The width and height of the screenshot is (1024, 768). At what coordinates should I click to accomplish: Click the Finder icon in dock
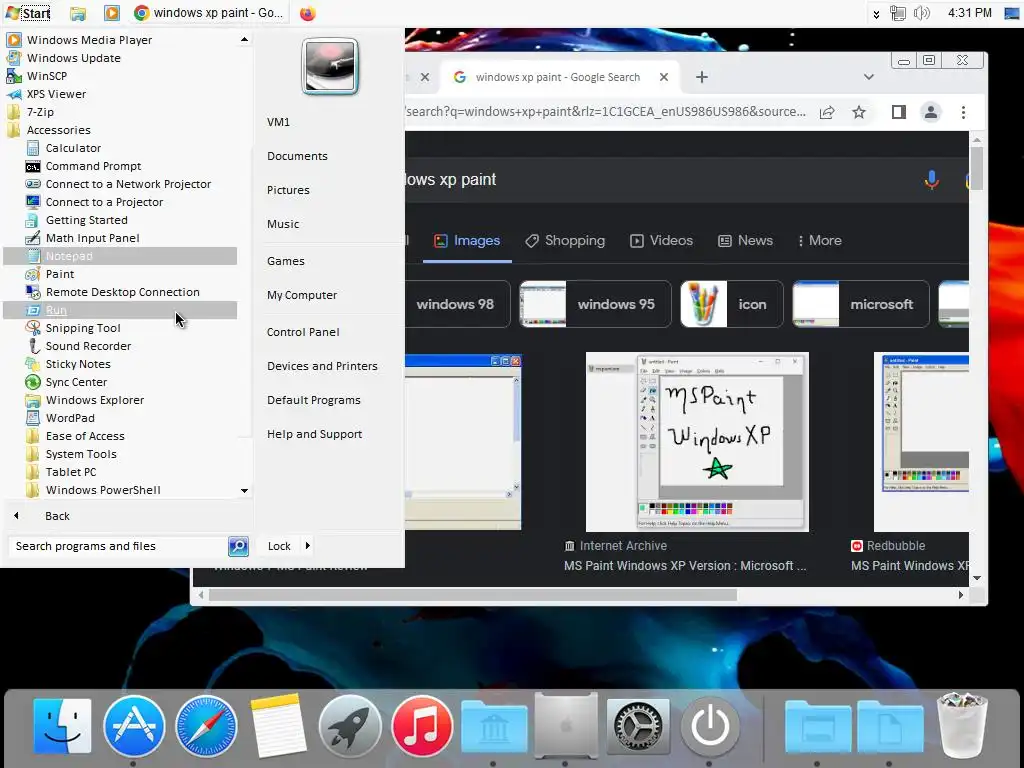[62, 726]
